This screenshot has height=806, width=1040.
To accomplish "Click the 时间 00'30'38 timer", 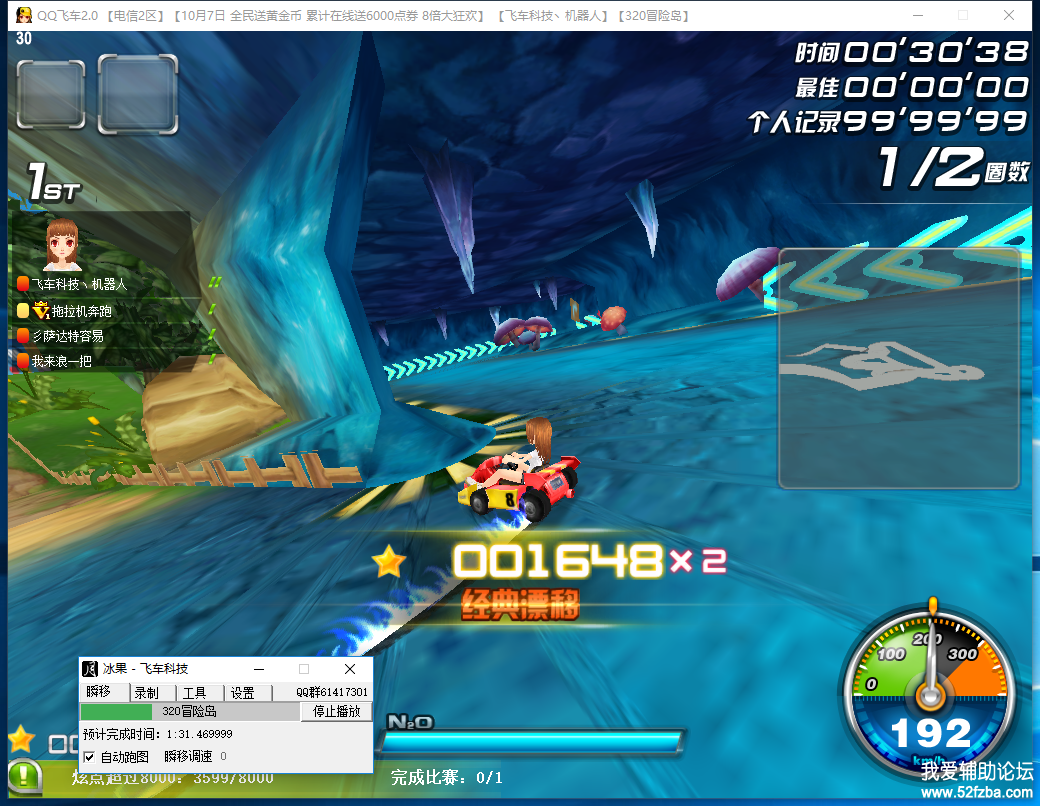I will (x=911, y=52).
